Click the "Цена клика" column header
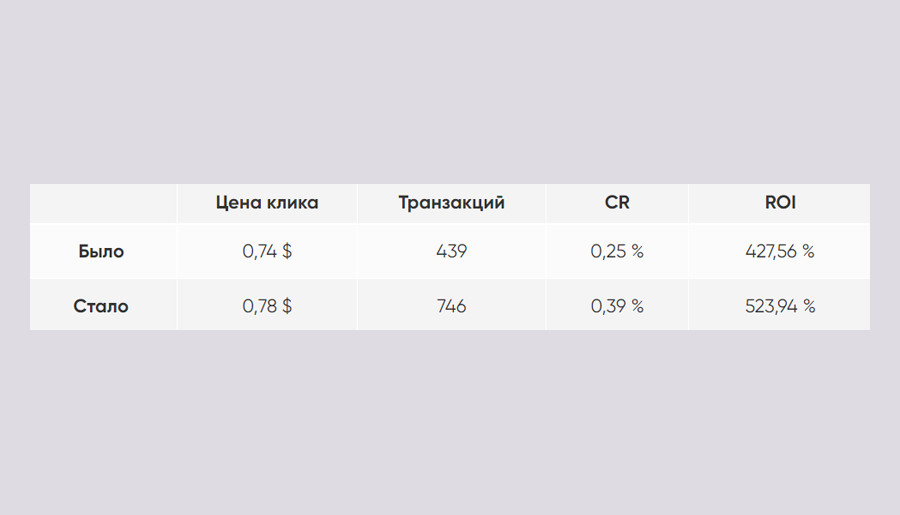Viewport: 900px width, 515px height. pos(267,203)
